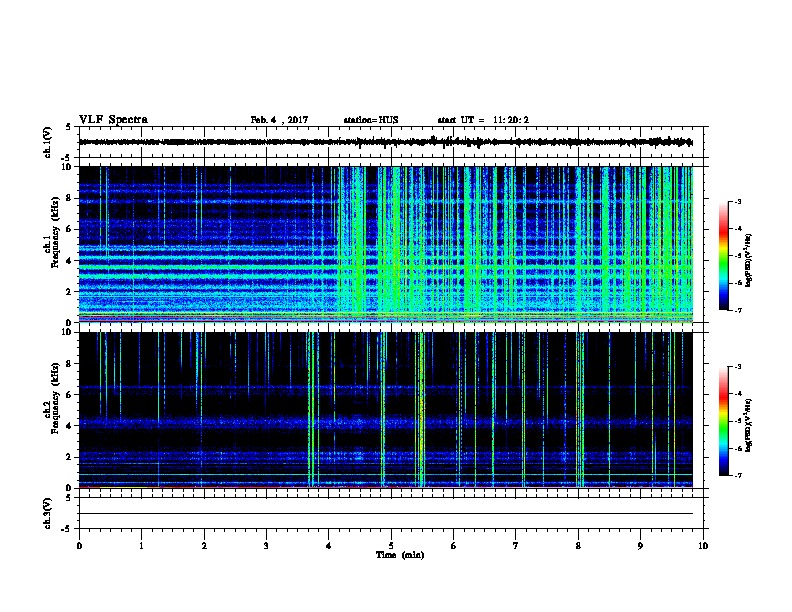Image resolution: width=792 pixels, height=612 pixels.
Task: Click the time axis tick label '10'
Action: (703, 546)
